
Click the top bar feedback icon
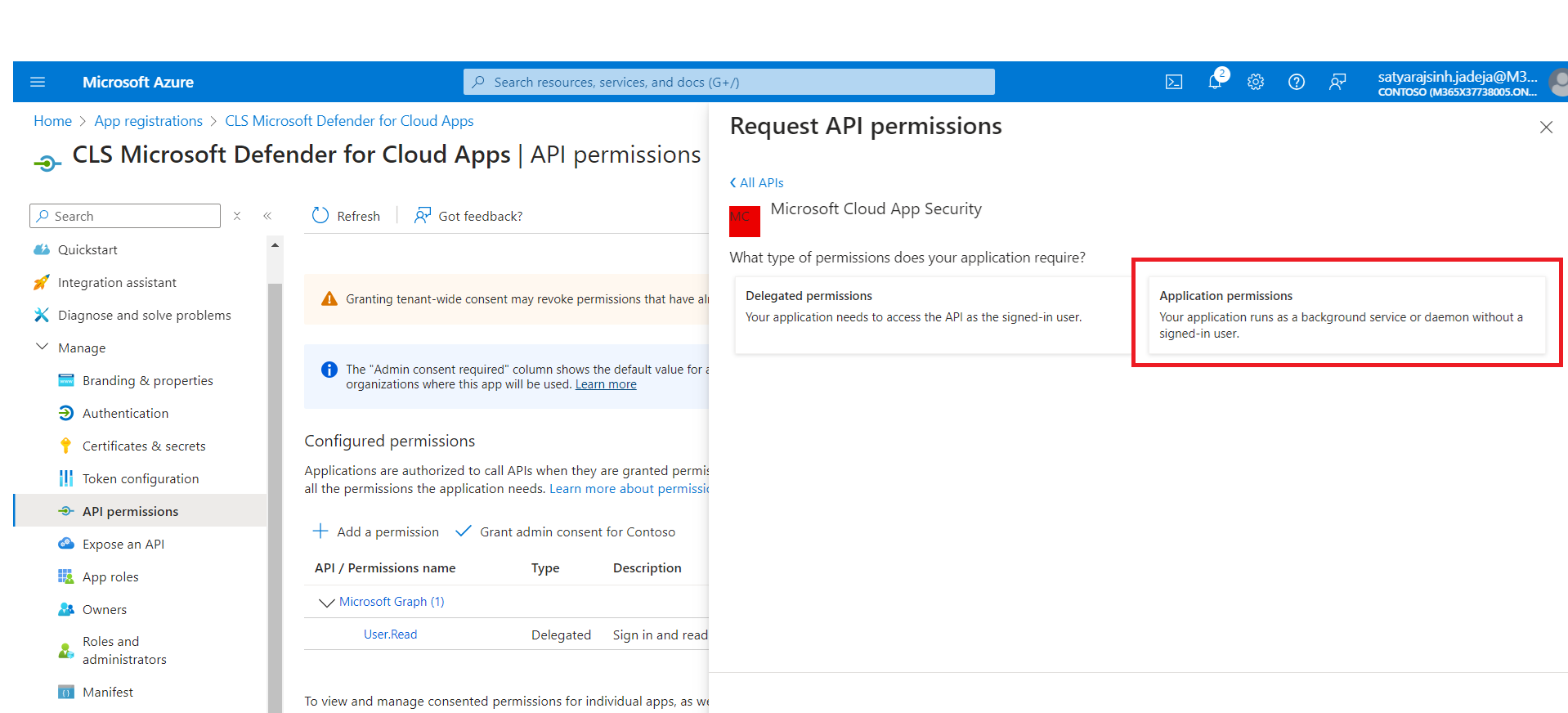pos(1337,82)
